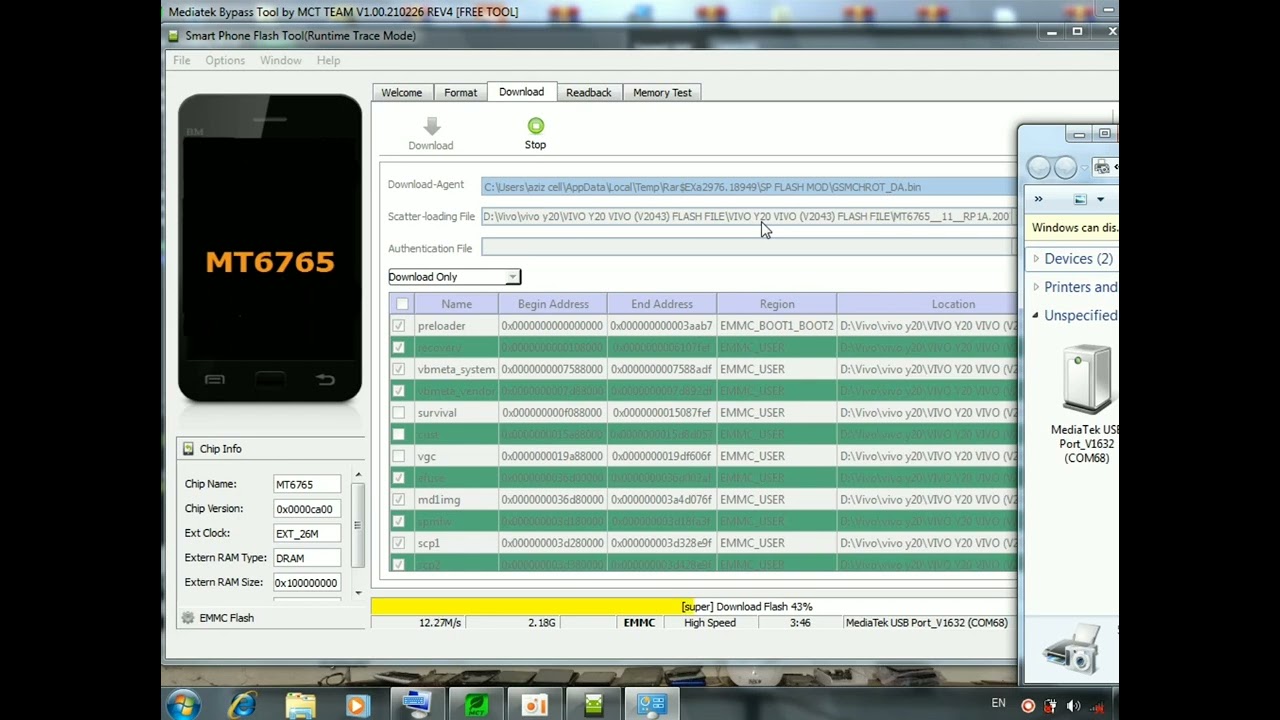Click the Location column header
This screenshot has height=720, width=1280.
[x=927, y=304]
